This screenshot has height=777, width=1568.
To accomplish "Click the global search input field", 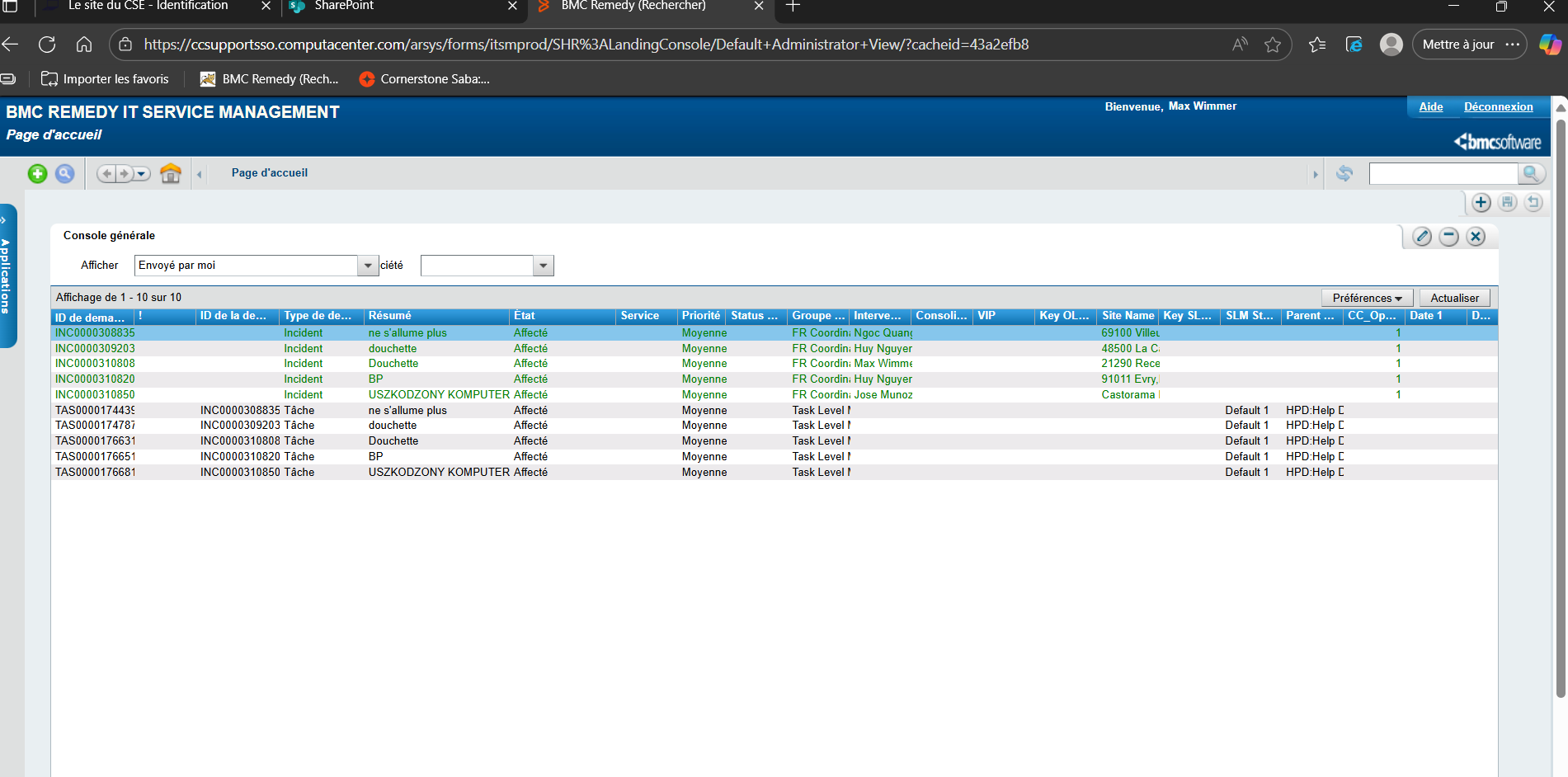I will tap(1443, 173).
